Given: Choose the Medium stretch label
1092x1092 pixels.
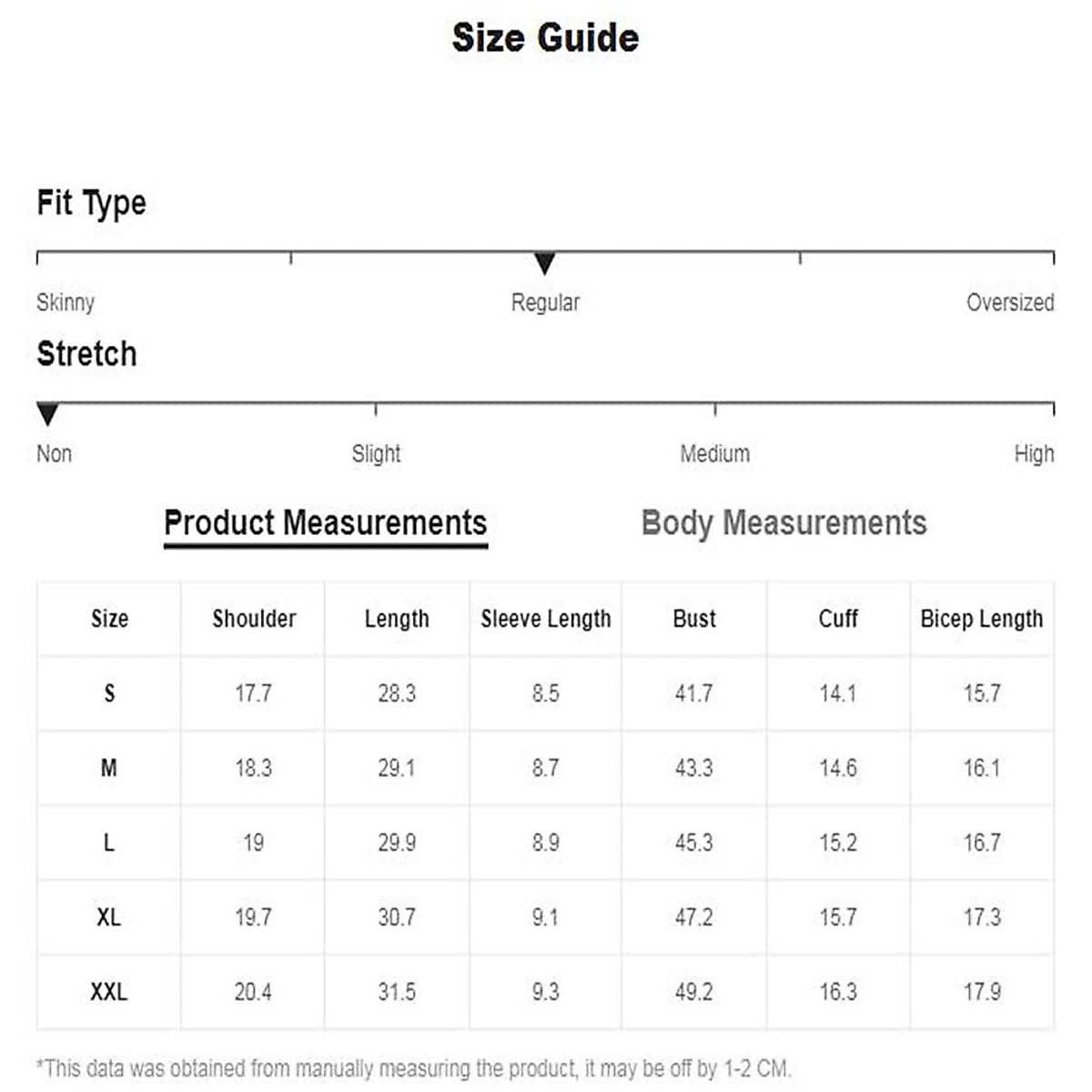Looking at the screenshot, I should point(714,453).
